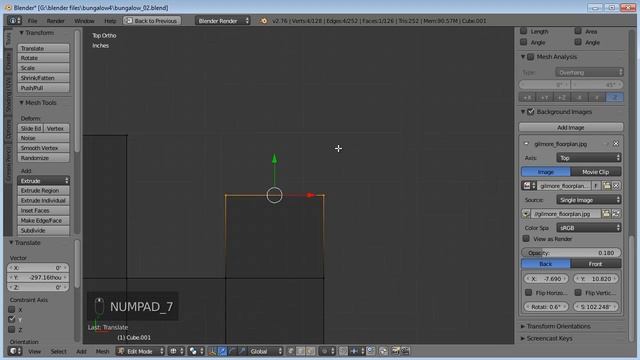Screen dimensions: 640x360
Task: Switch to edge select mode icon
Action: coord(300,351)
